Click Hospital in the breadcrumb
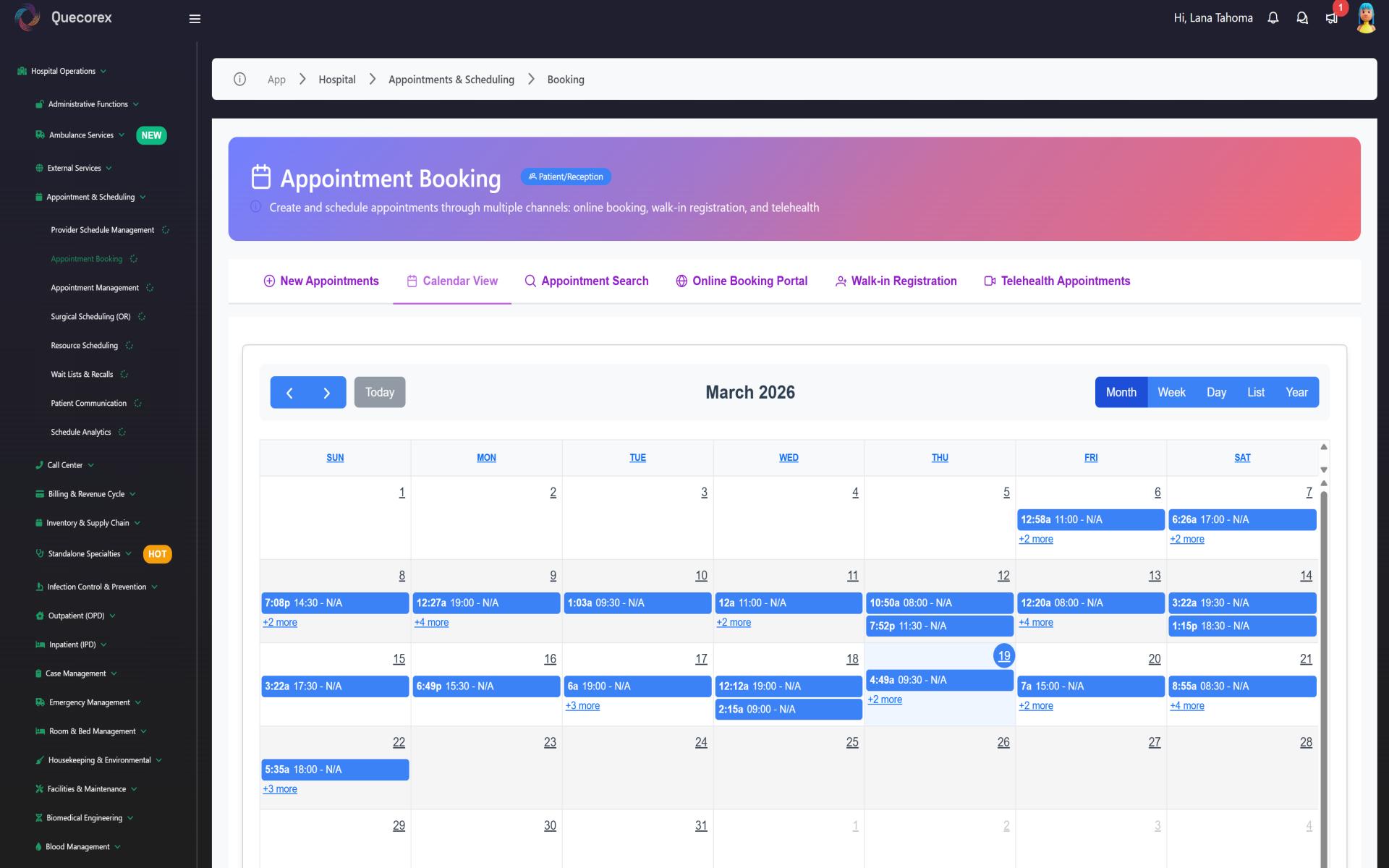Image resolution: width=1389 pixels, height=868 pixels. coord(337,80)
